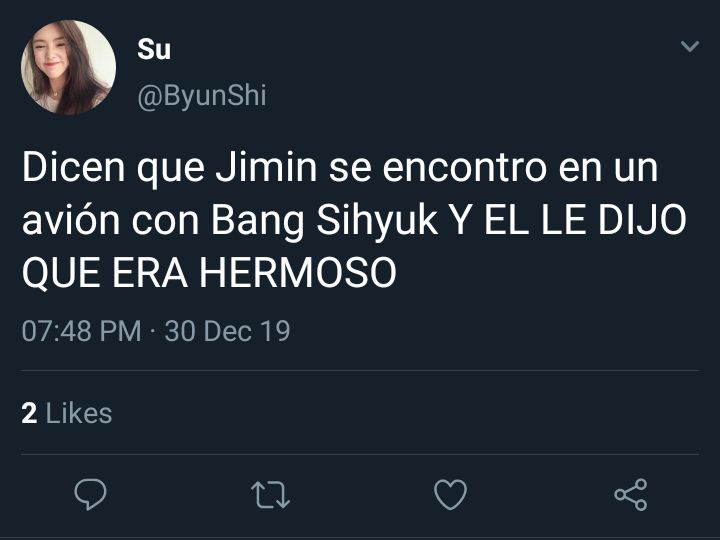Click the word avión in the tweet
720x540 pixels.
[71, 220]
